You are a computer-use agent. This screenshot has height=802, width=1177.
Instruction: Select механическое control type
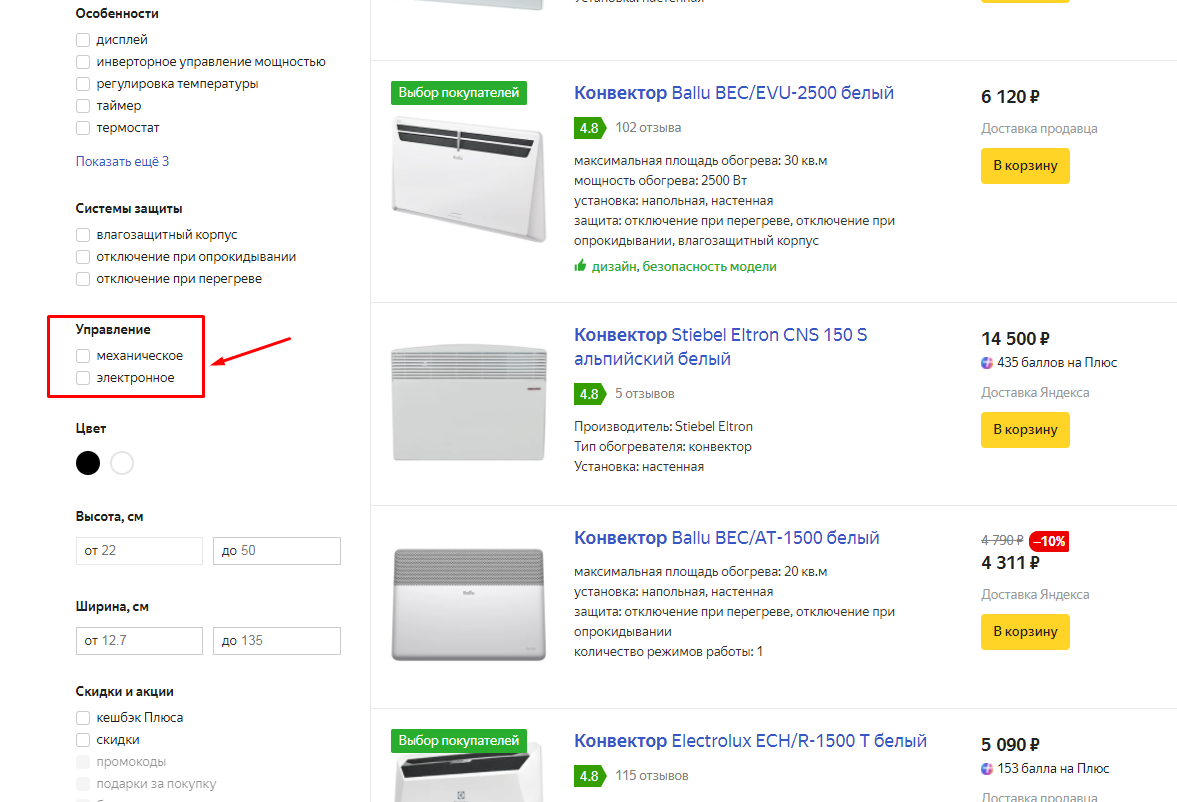[x=83, y=356]
